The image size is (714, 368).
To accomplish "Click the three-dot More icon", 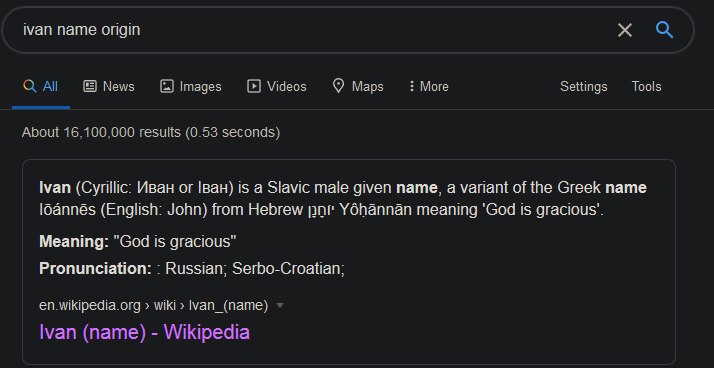I will (412, 86).
